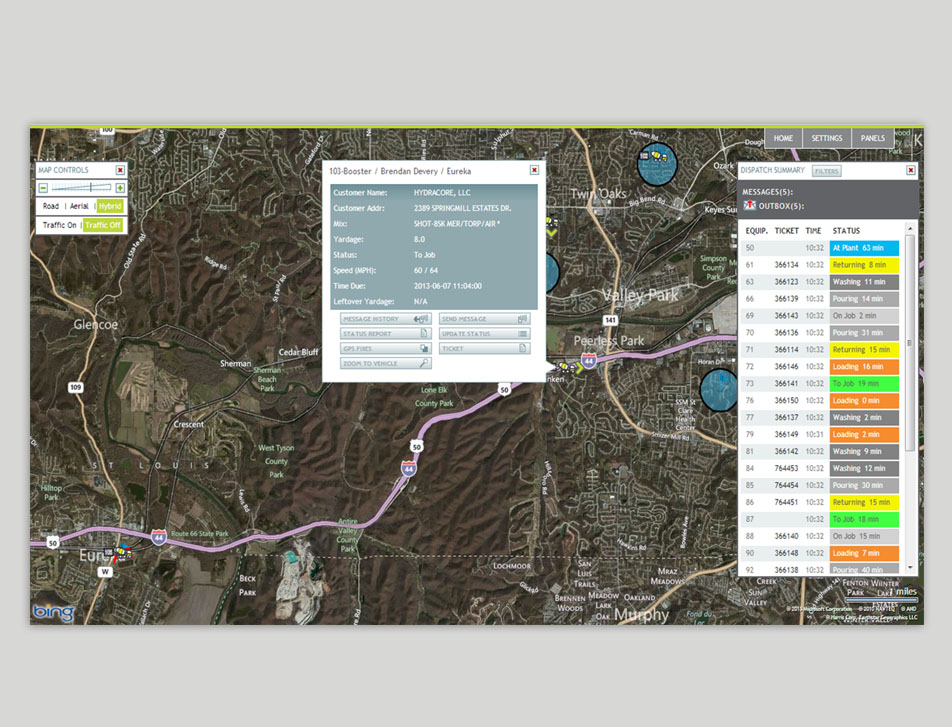Open the Panels menu
The image size is (952, 727).
[x=872, y=138]
